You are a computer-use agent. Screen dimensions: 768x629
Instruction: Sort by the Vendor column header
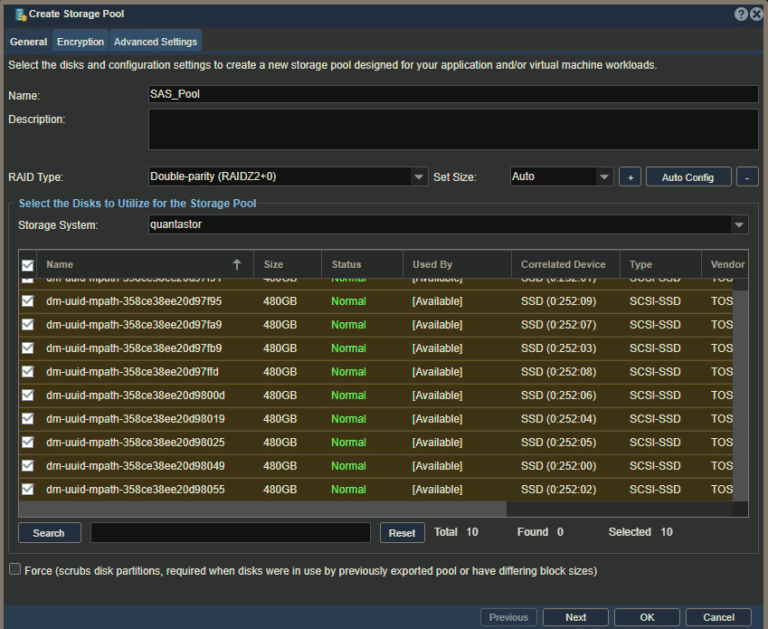click(725, 265)
